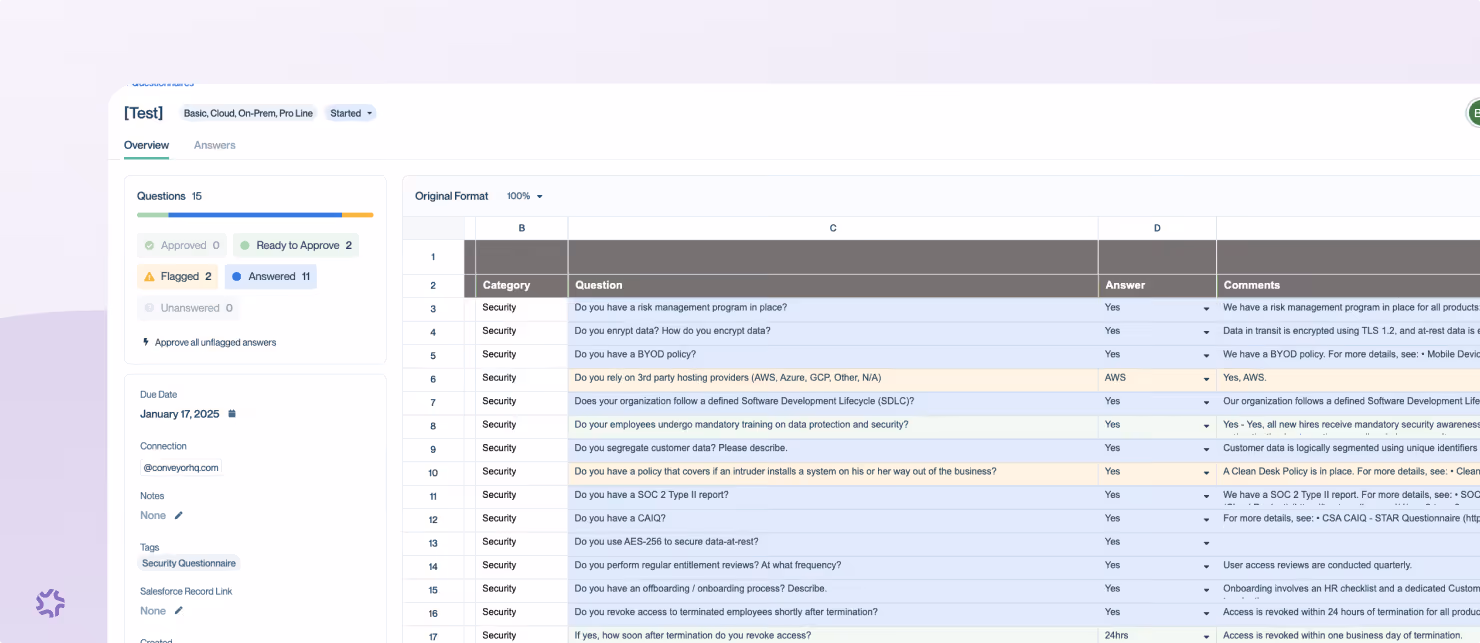Click the questions progress bar
This screenshot has width=1480, height=643.
(x=255, y=214)
